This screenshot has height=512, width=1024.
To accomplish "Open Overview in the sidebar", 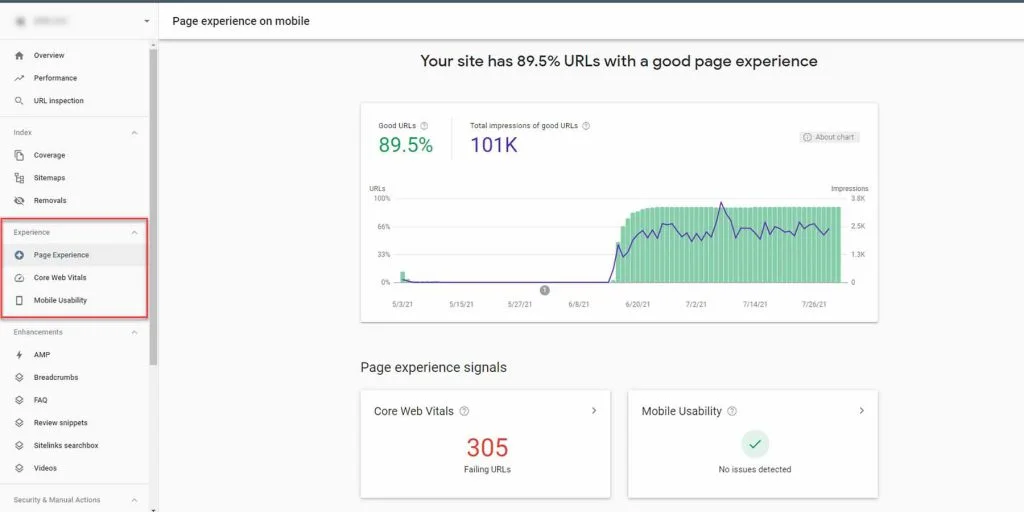I will [74, 56].
